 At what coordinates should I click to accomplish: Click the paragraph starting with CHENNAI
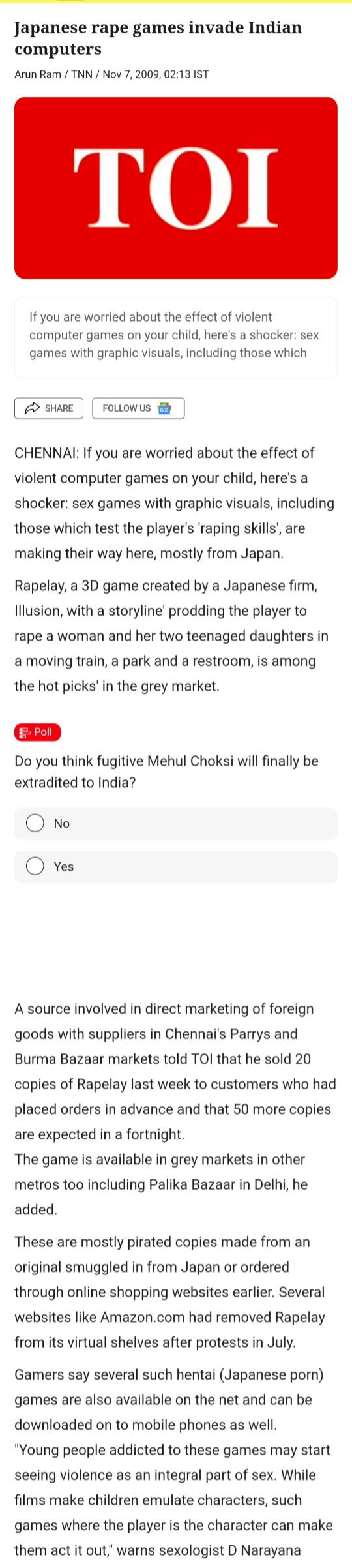175,503
